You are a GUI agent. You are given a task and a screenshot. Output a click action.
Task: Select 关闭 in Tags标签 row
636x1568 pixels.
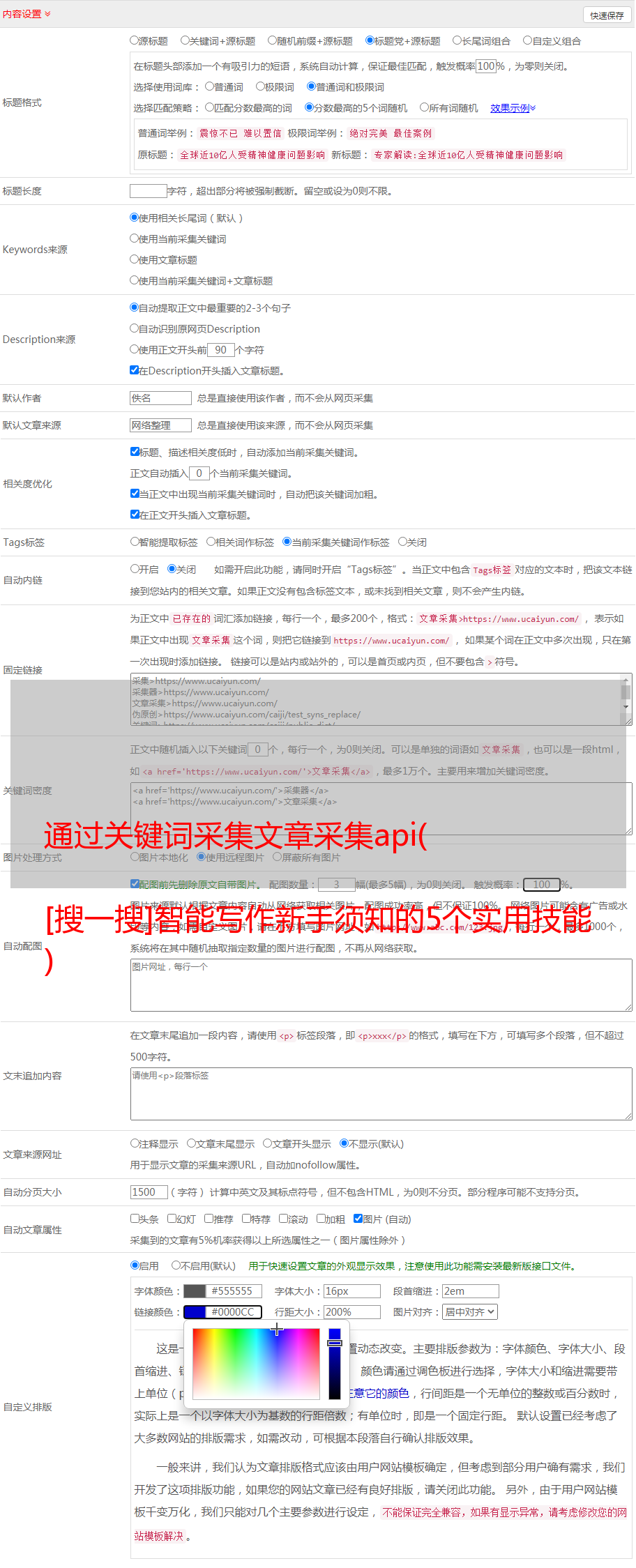pos(402,542)
